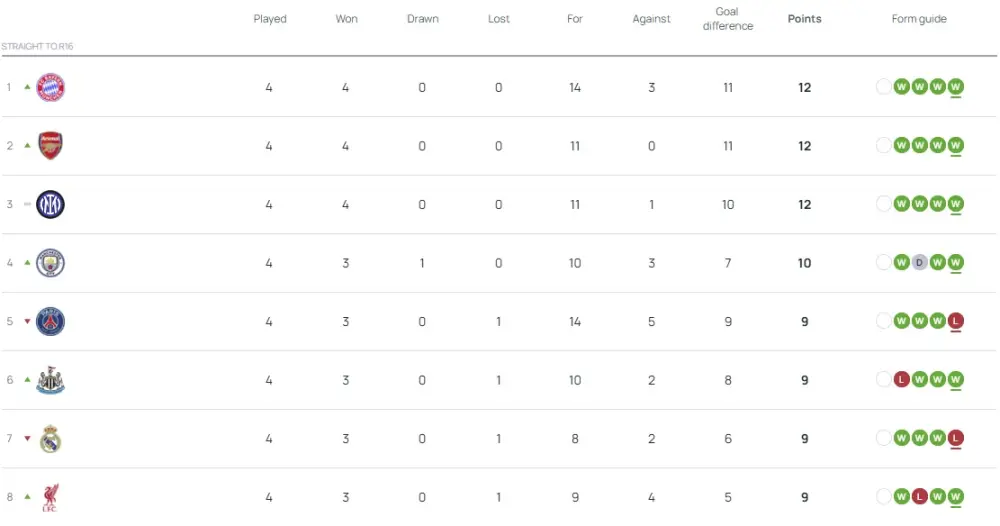The image size is (1000, 526).
Task: Click the Manchester City club crest
Action: 50,263
